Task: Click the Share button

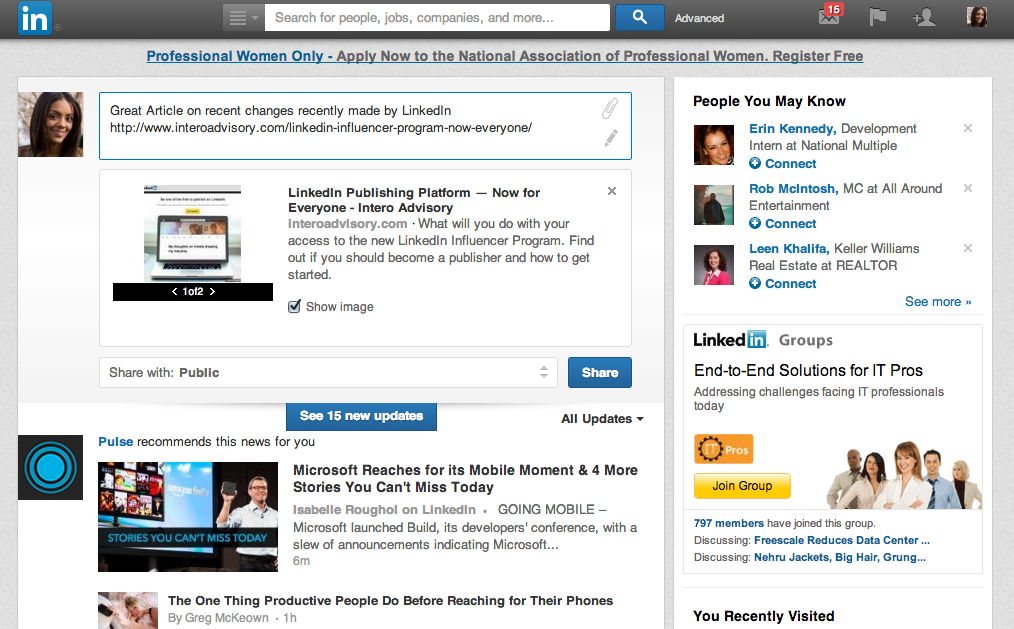Action: pyautogui.click(x=599, y=372)
